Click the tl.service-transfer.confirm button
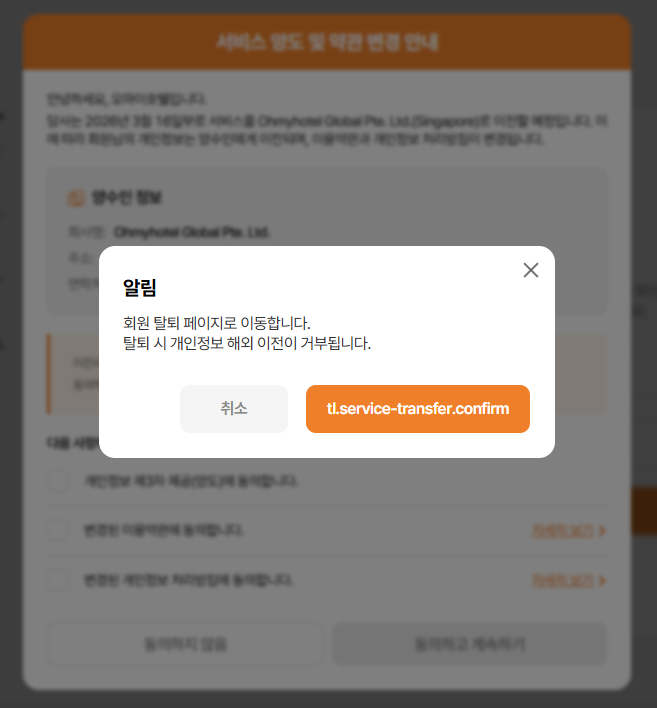The width and height of the screenshot is (657, 708). point(418,409)
